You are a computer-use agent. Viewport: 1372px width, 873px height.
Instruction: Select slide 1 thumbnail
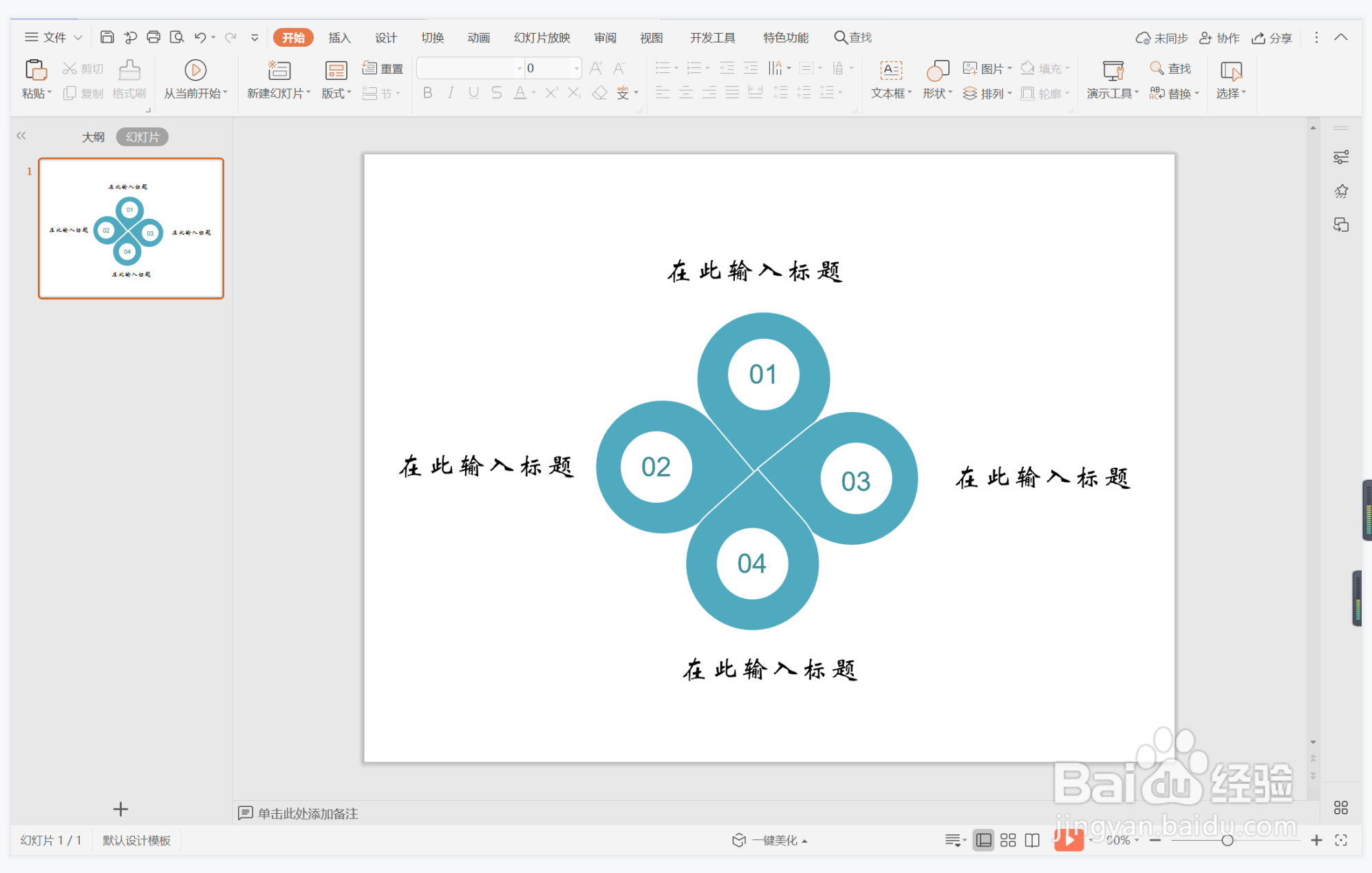[x=131, y=228]
